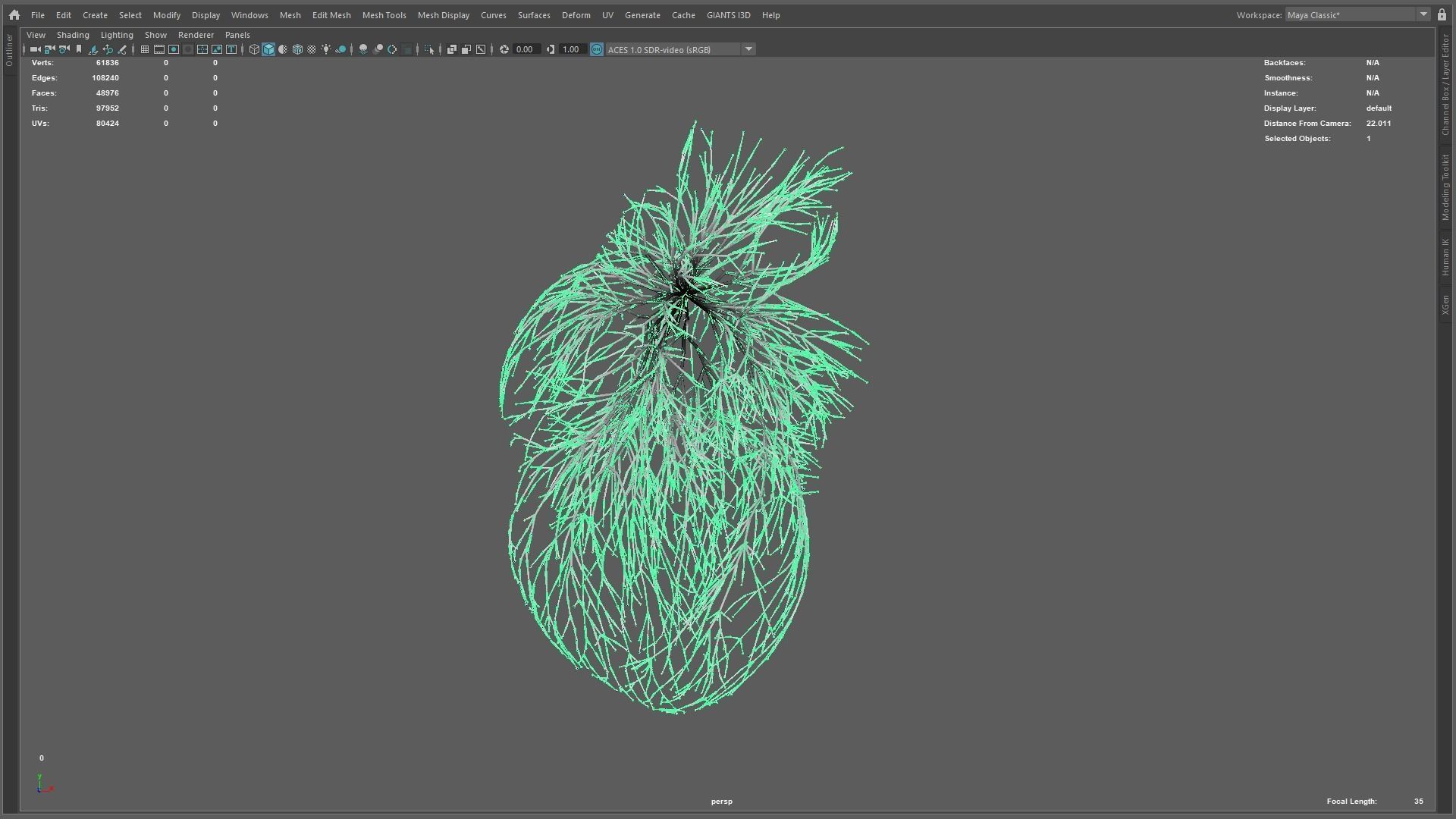This screenshot has height=819, width=1456.
Task: Click Multisample Anti-aliasing icon
Action: pyautogui.click(x=392, y=49)
